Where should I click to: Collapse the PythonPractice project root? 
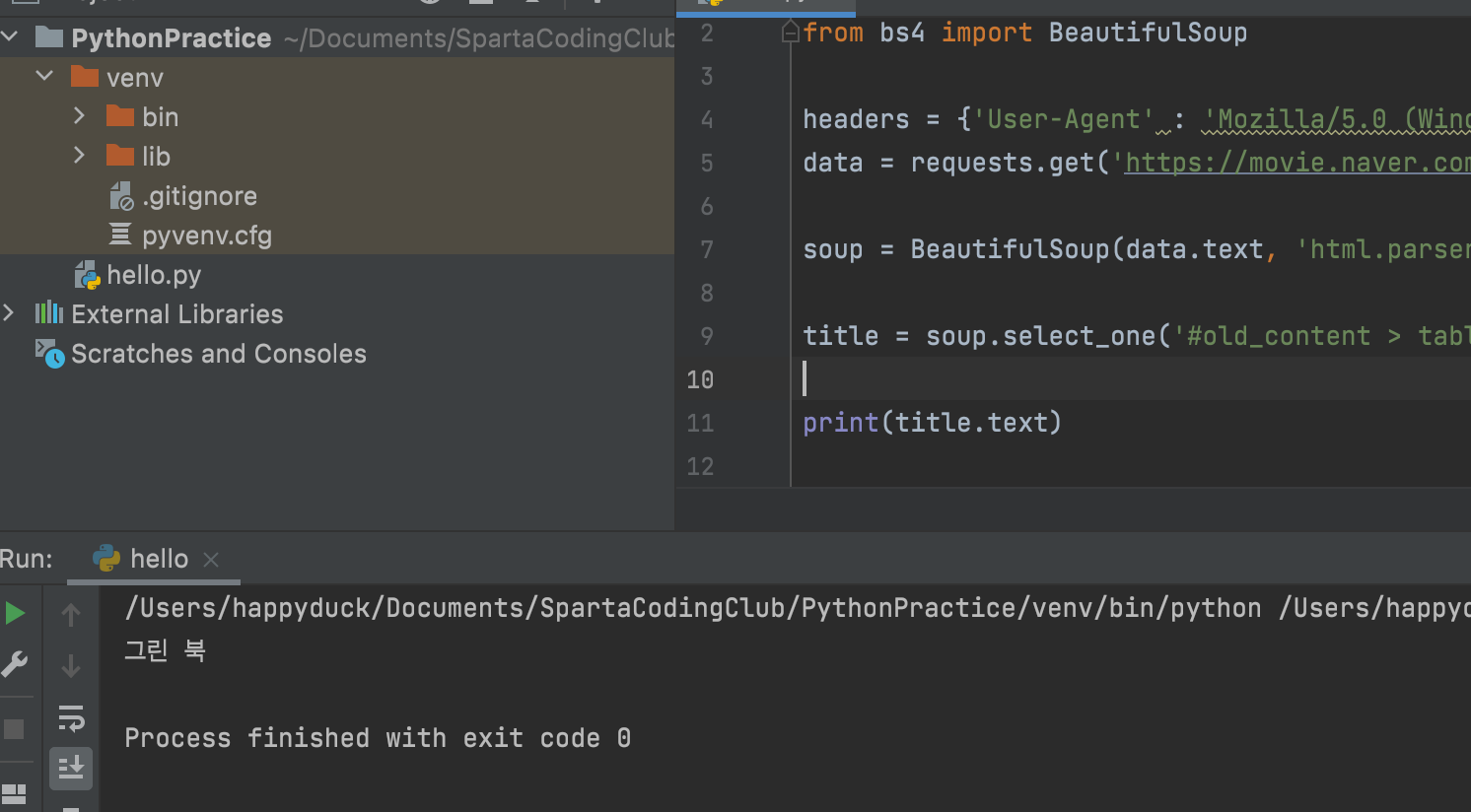[10, 37]
